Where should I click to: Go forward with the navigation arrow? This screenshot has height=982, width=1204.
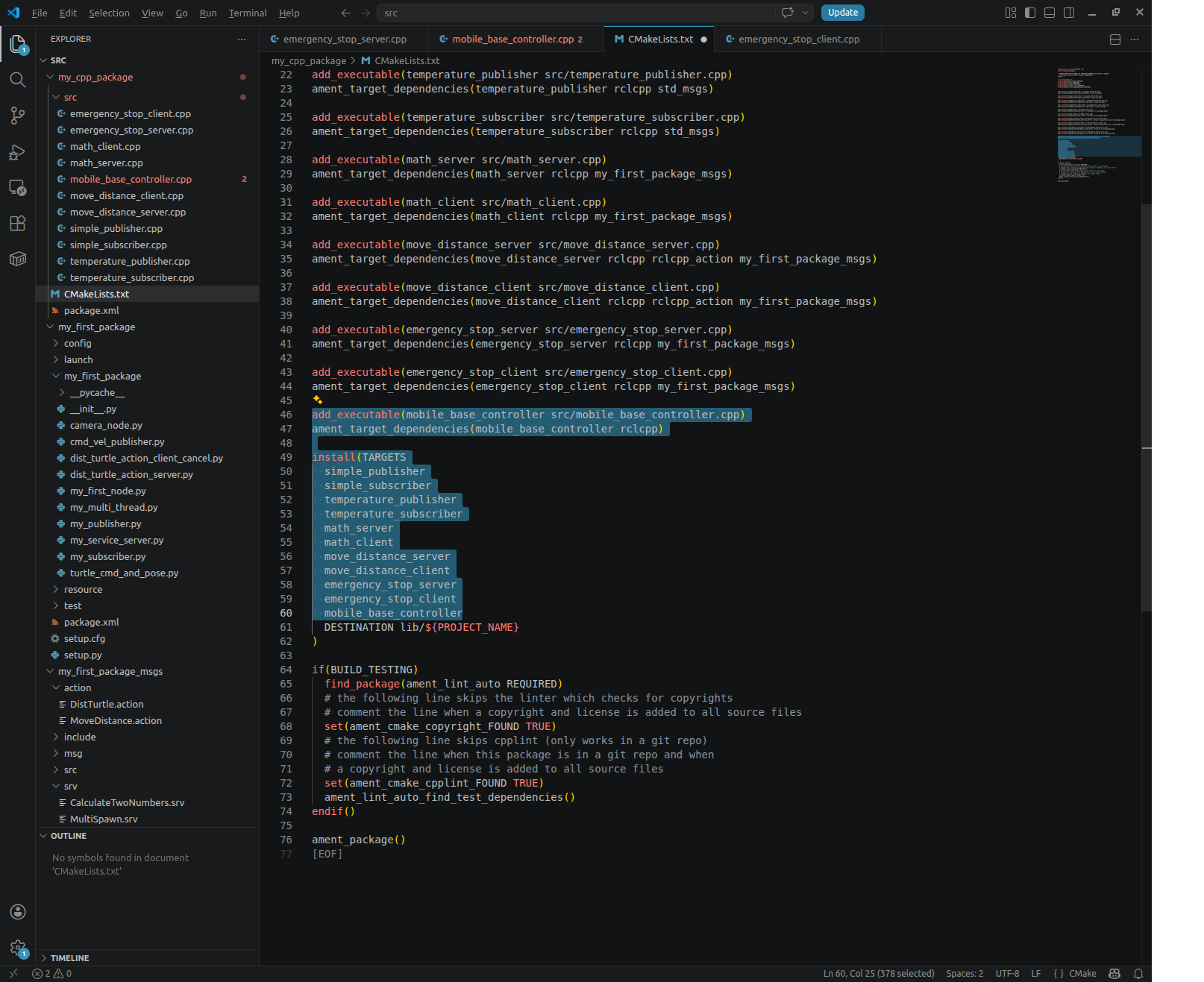point(366,13)
